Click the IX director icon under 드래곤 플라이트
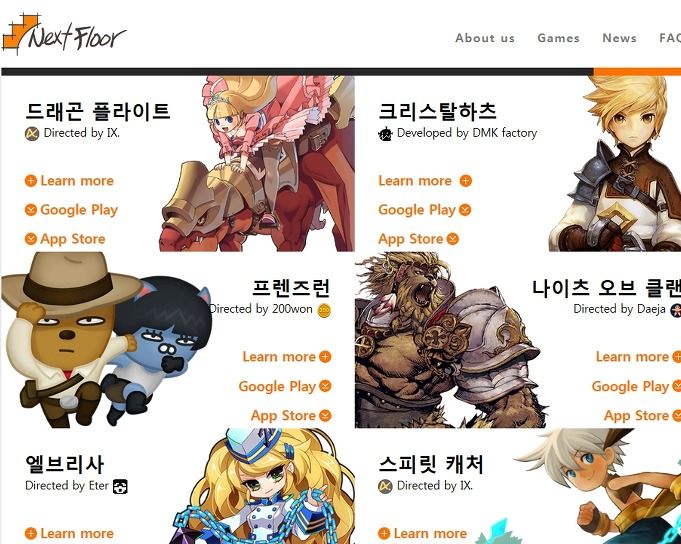This screenshot has width=681, height=544. [32, 133]
